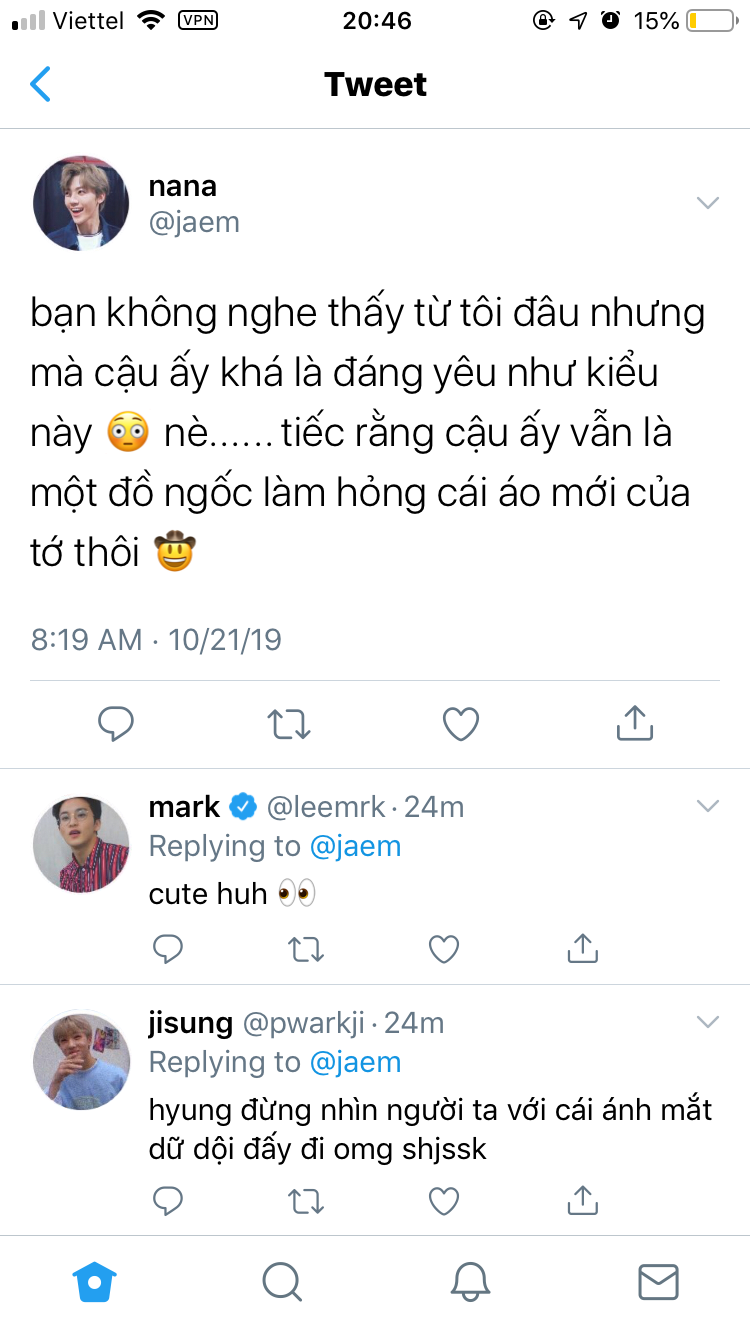The image size is (750, 1334).
Task: View nana's profile picture
Action: pyautogui.click(x=81, y=203)
